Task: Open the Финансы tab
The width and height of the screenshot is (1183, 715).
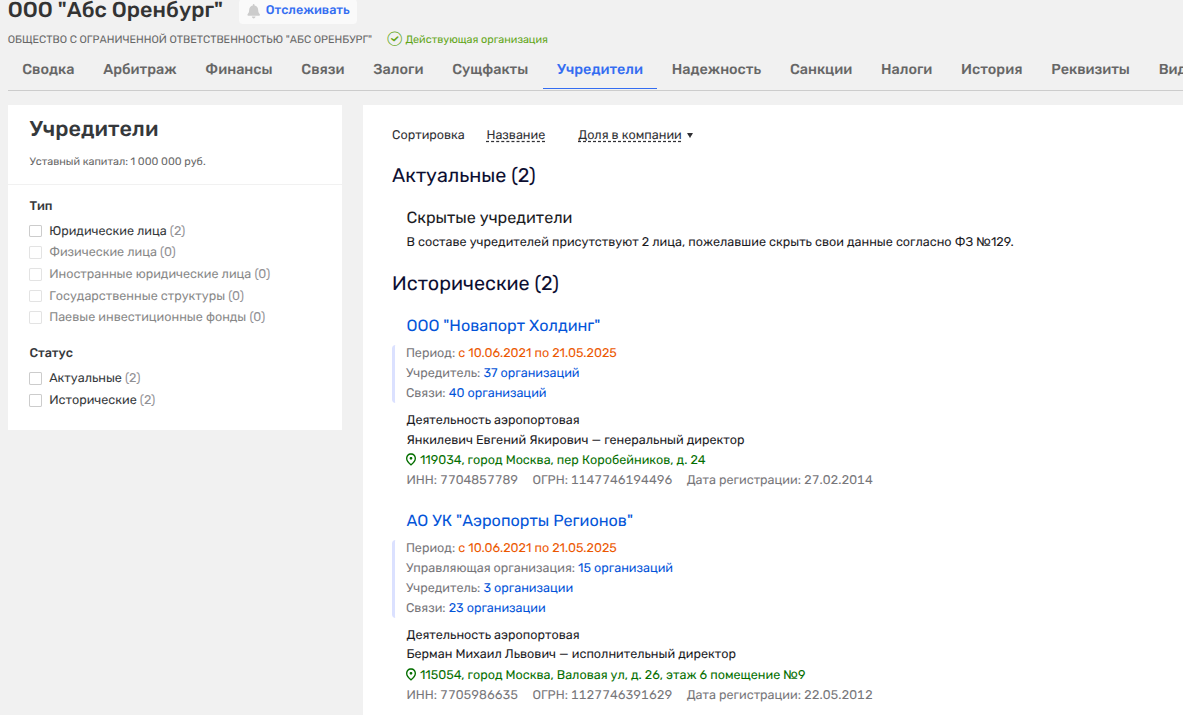Action: click(239, 69)
